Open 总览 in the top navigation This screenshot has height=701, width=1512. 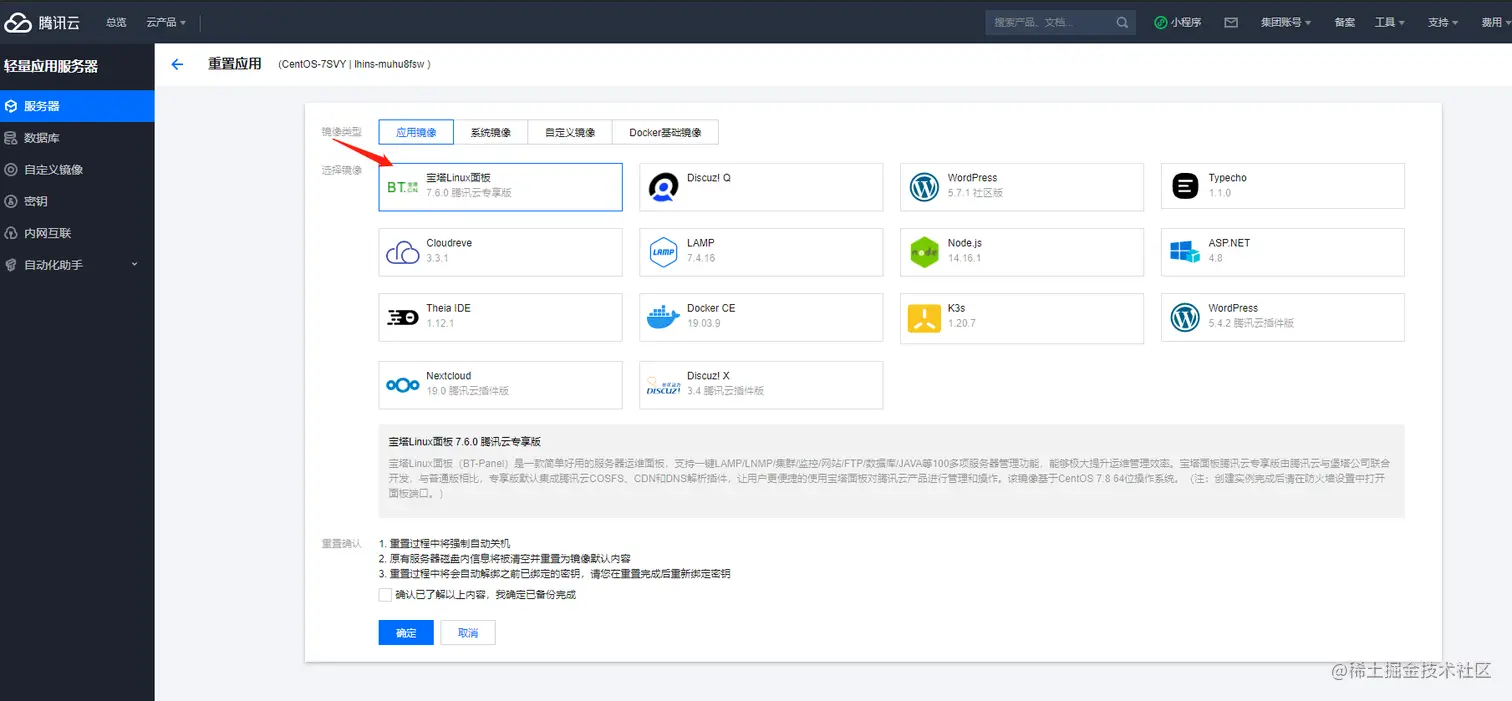pos(116,22)
